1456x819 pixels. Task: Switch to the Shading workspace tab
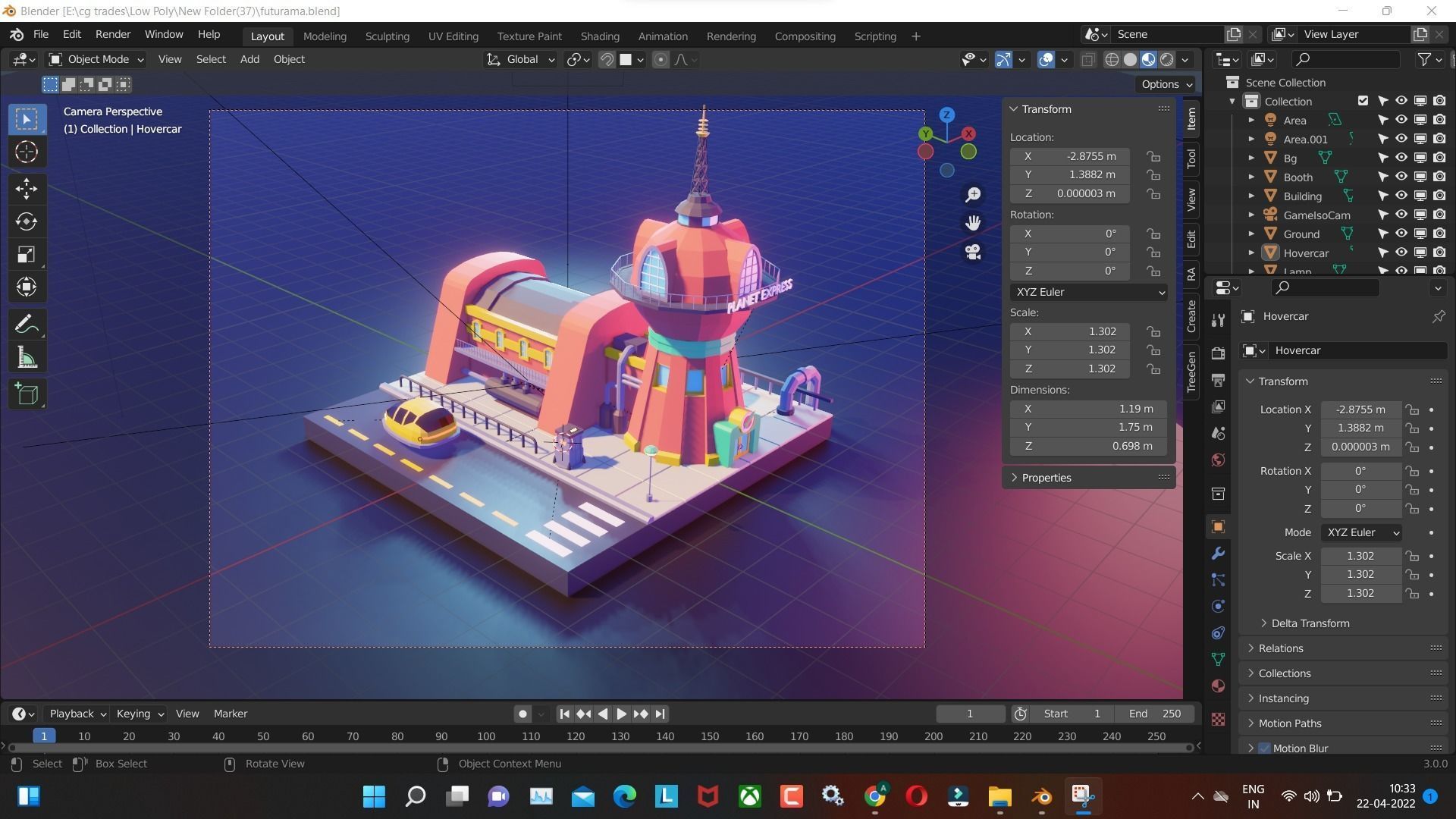click(600, 36)
